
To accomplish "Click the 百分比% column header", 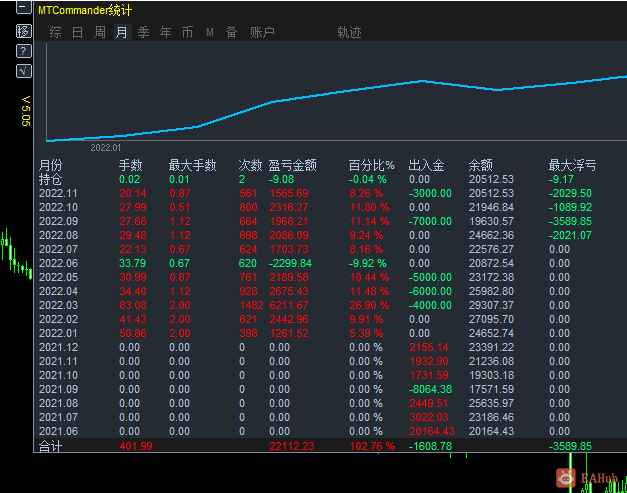I will click(371, 165).
